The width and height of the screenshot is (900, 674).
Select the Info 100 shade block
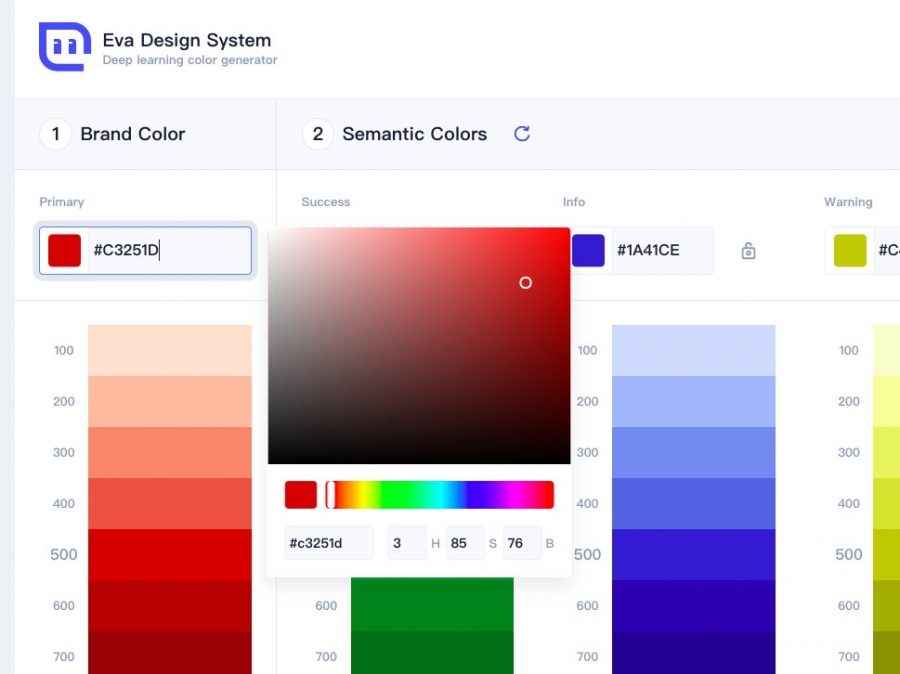point(694,351)
